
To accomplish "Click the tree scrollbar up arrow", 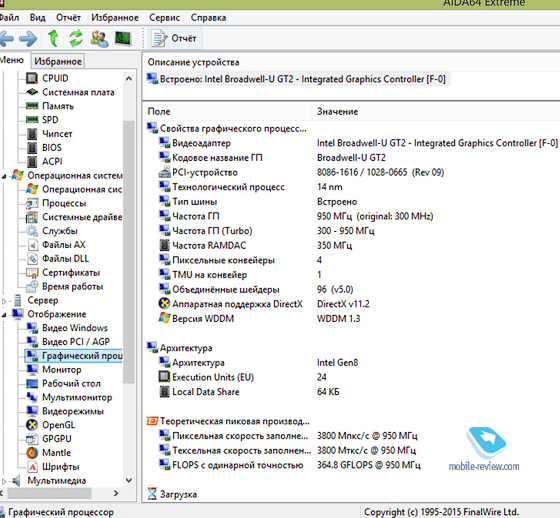I will pyautogui.click(x=129, y=78).
